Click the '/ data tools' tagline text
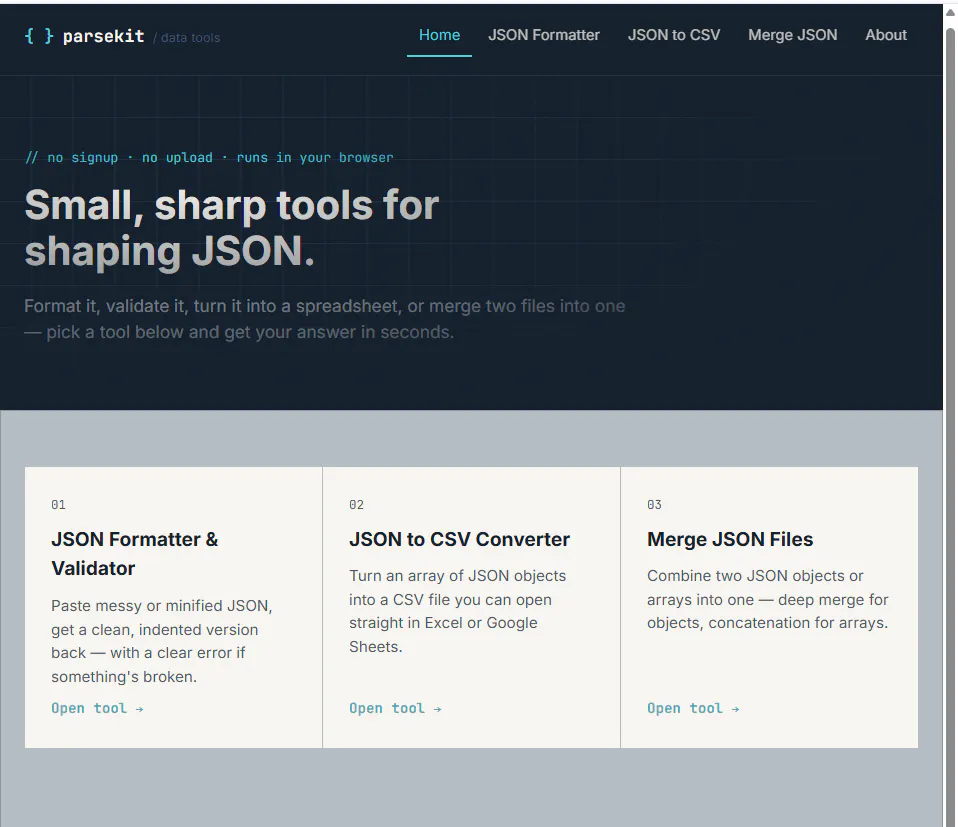 186,38
